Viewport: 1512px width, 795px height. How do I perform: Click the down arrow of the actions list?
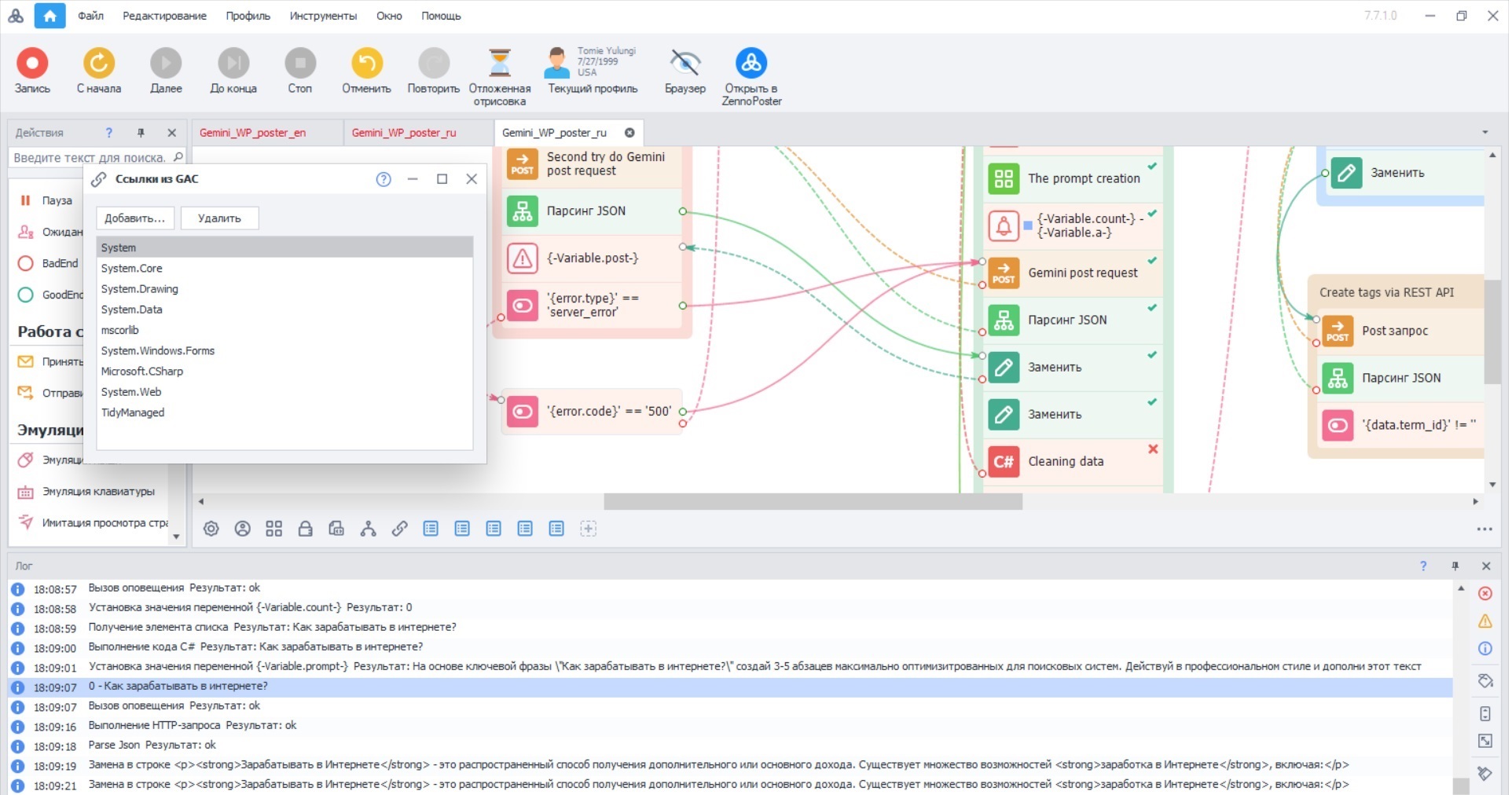pos(176,537)
